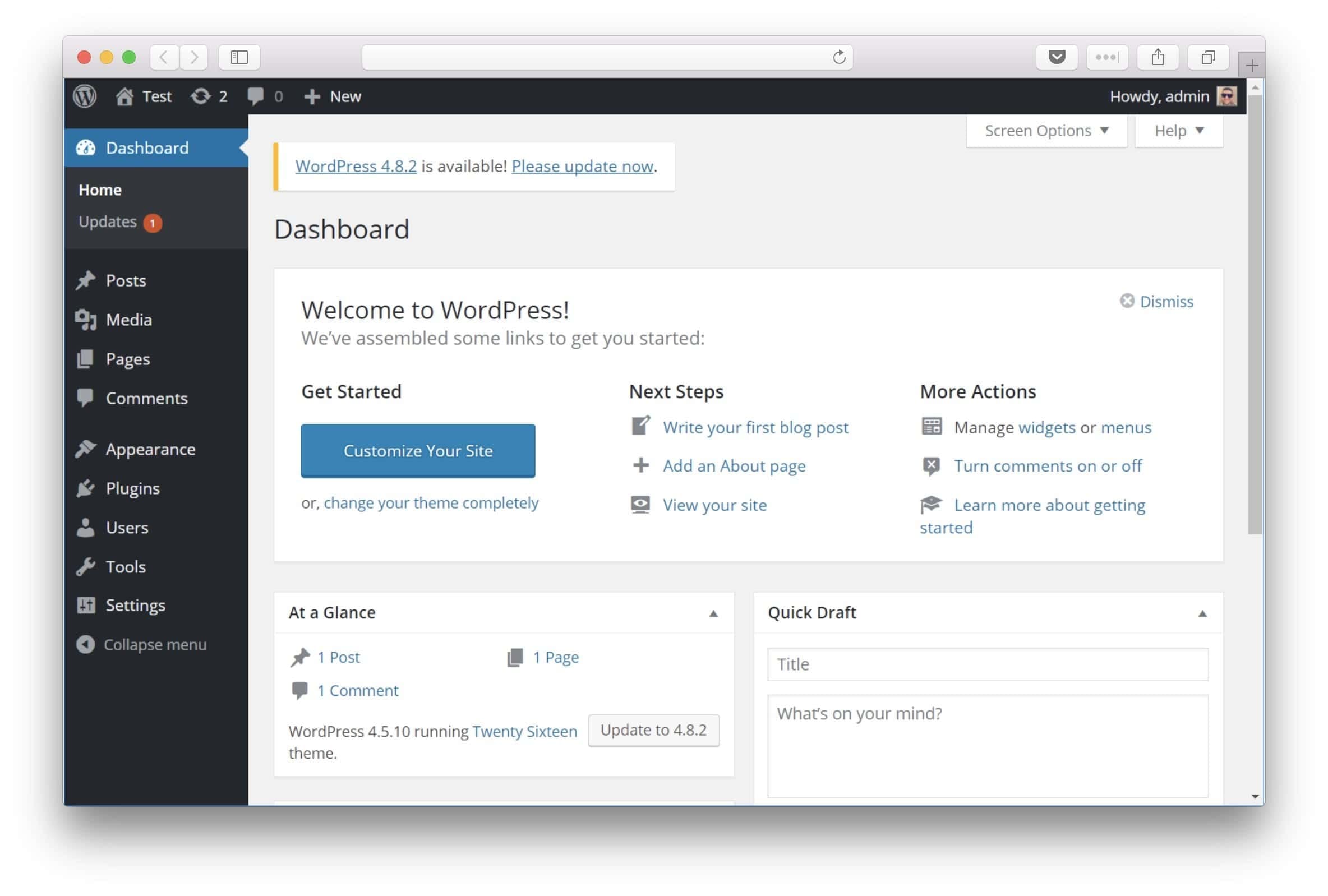
Task: Select Updates submenu item
Action: click(108, 221)
